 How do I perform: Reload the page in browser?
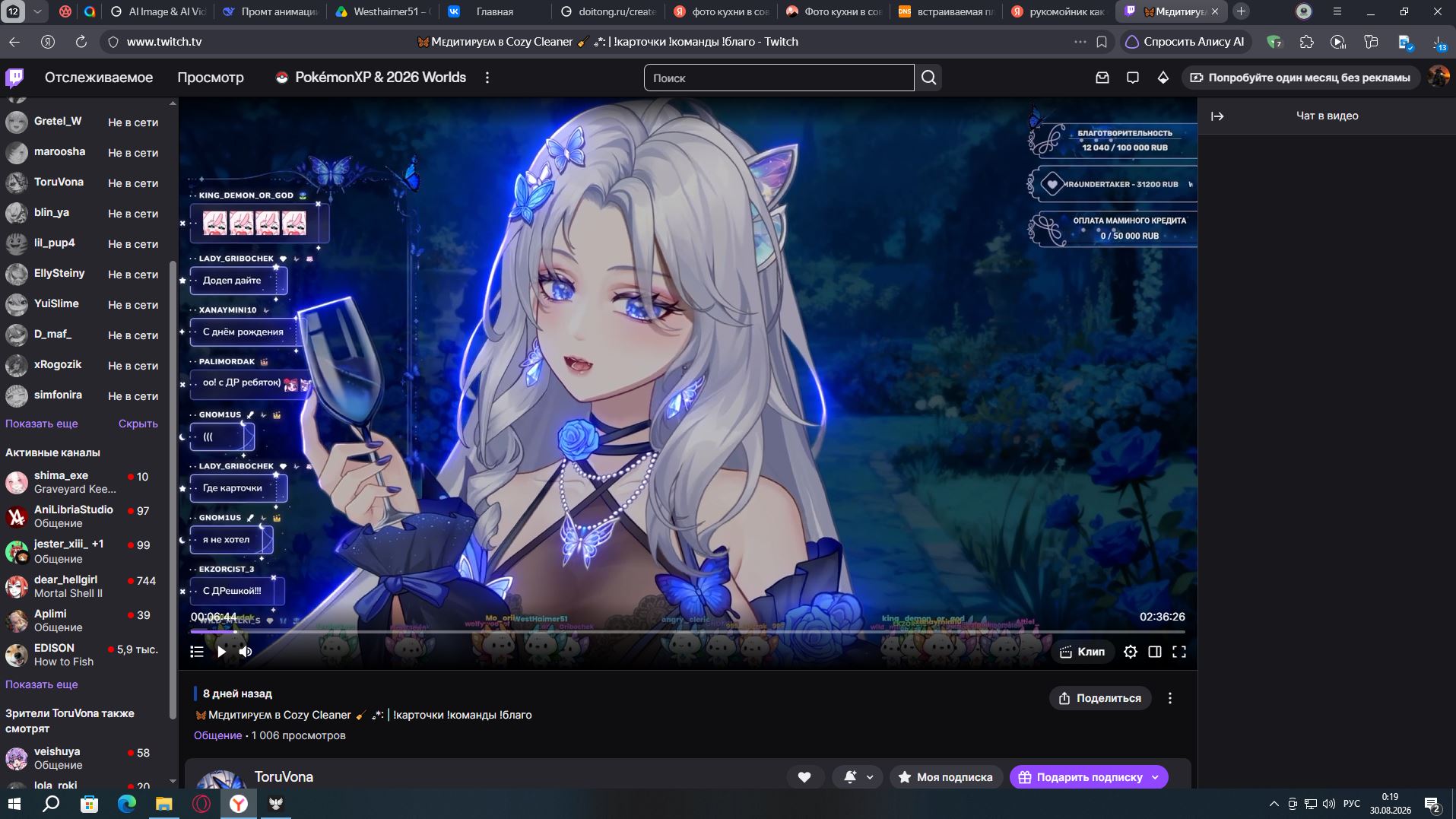click(81, 42)
